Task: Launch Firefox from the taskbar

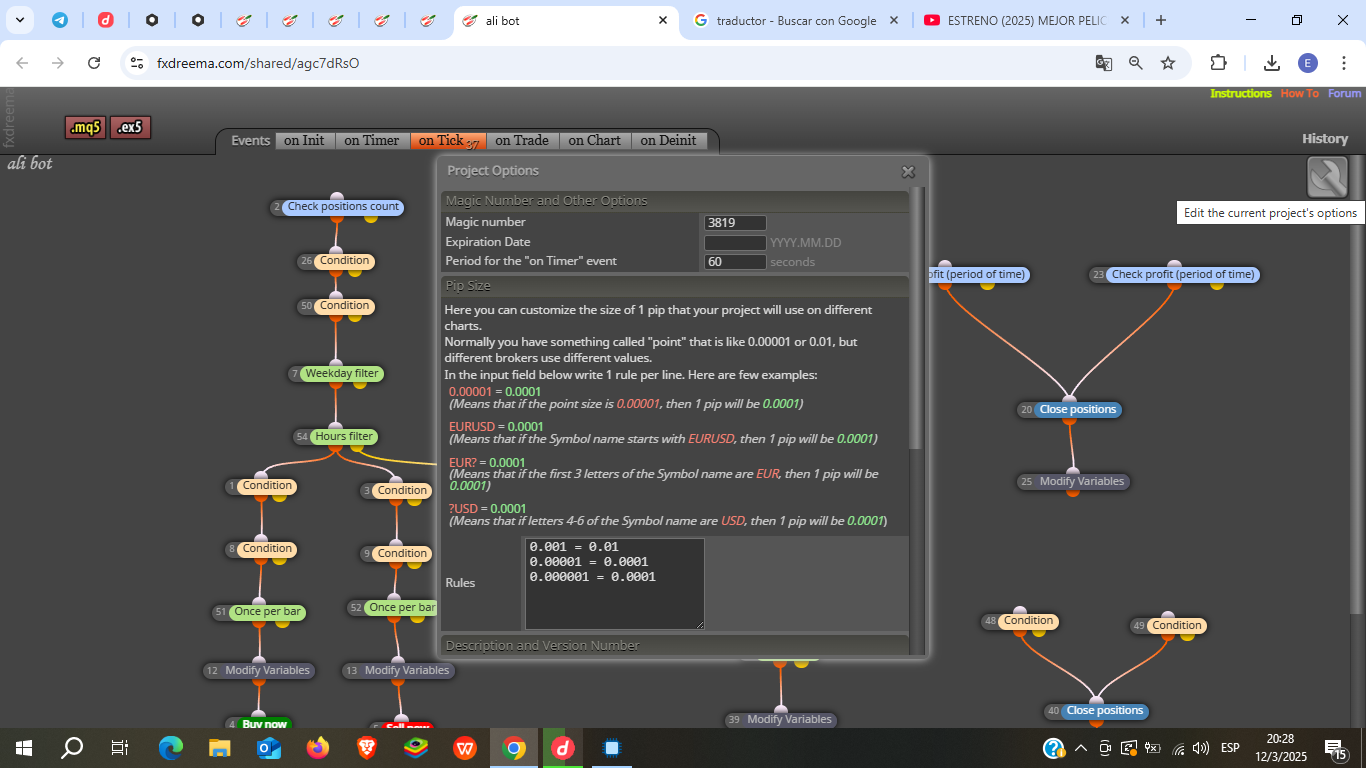Action: click(318, 748)
